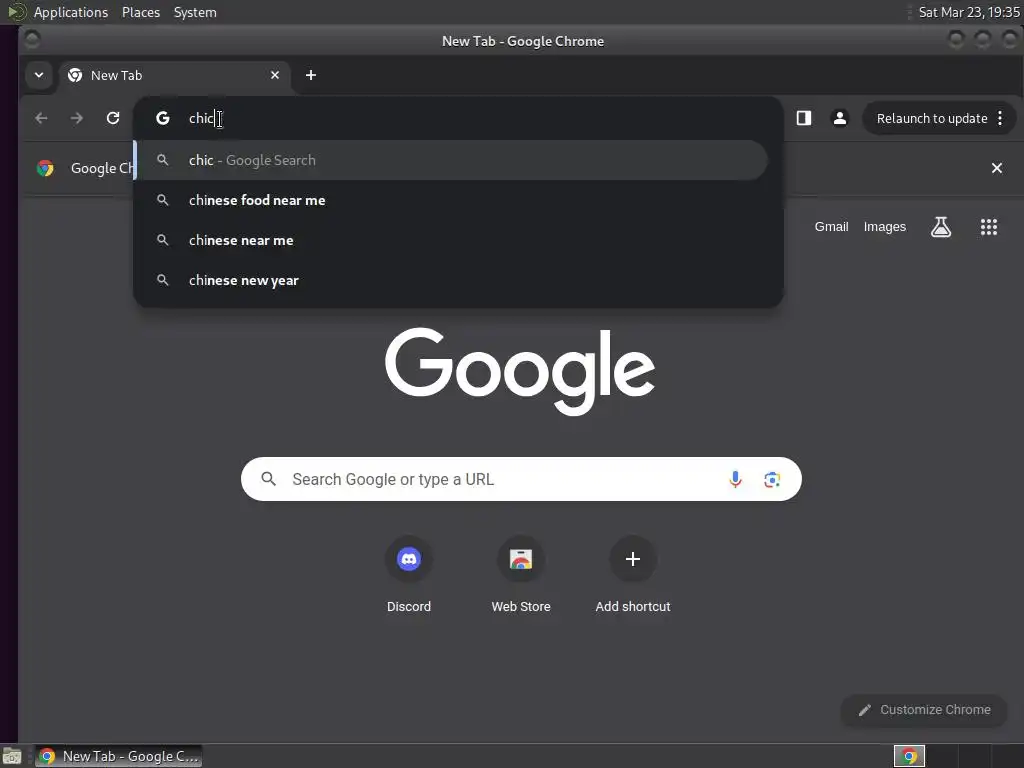Select the 'chic - Google Search' suggestion

click(451, 160)
